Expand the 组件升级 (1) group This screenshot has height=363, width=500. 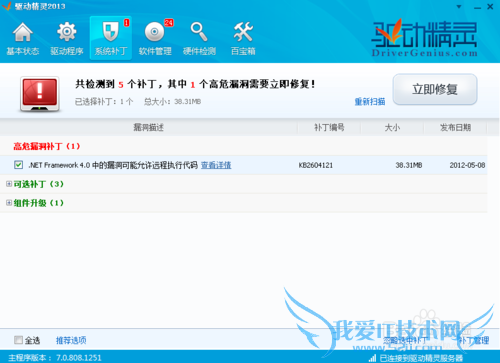(9, 203)
